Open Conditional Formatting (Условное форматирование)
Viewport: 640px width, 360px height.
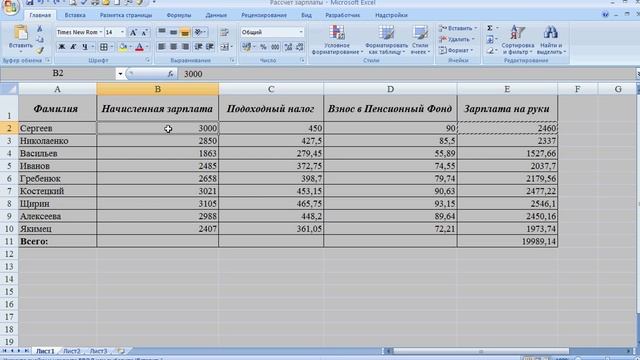point(337,40)
